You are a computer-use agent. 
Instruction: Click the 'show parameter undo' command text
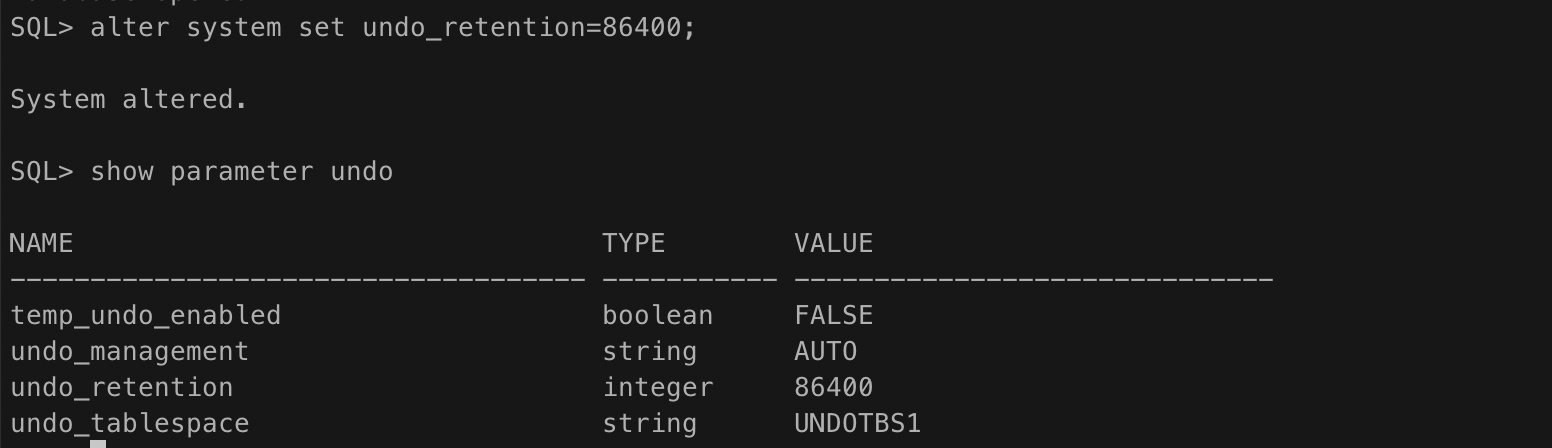(241, 172)
